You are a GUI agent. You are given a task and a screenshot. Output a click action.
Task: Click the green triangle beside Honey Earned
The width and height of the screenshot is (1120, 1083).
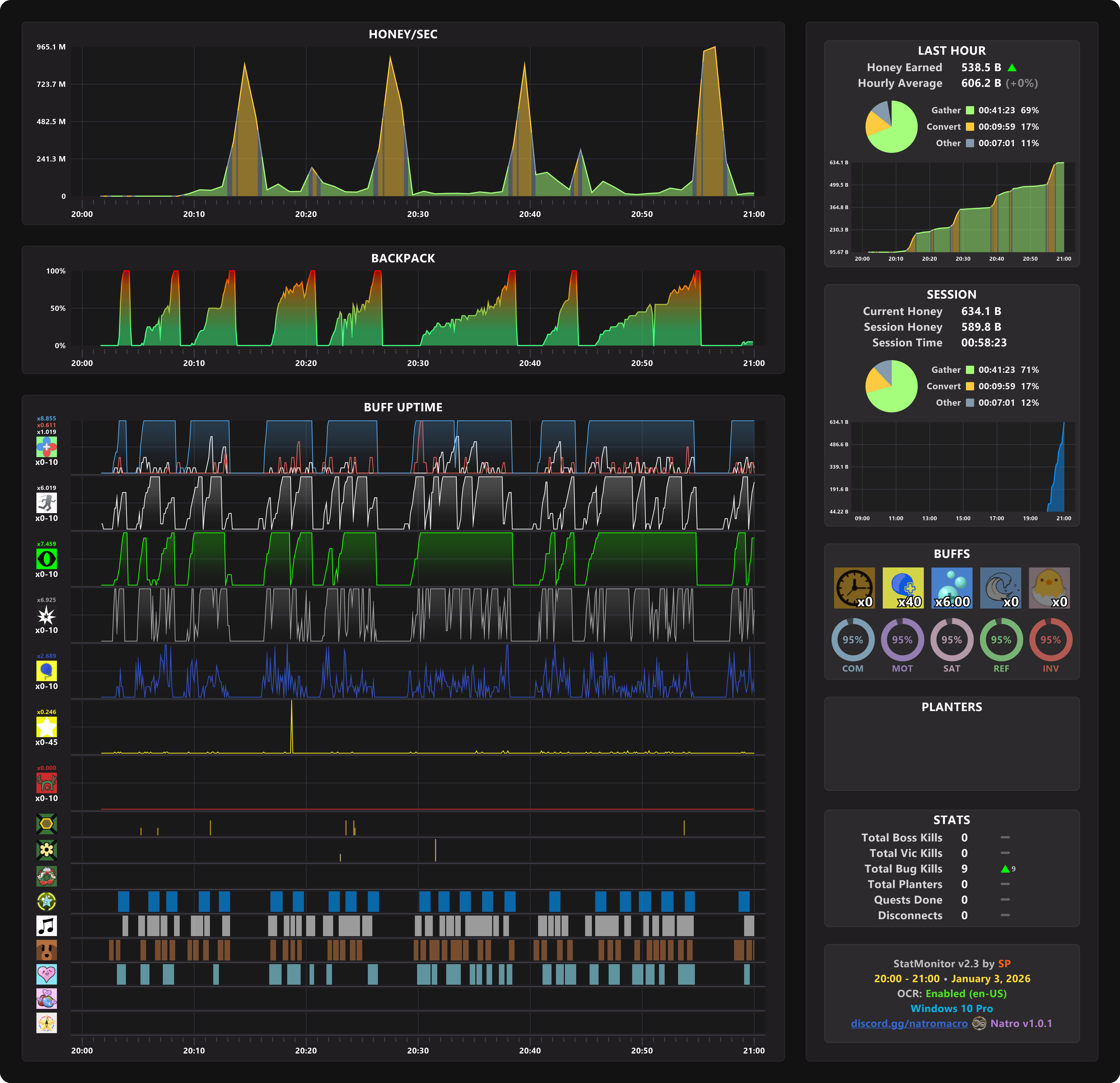(1012, 67)
